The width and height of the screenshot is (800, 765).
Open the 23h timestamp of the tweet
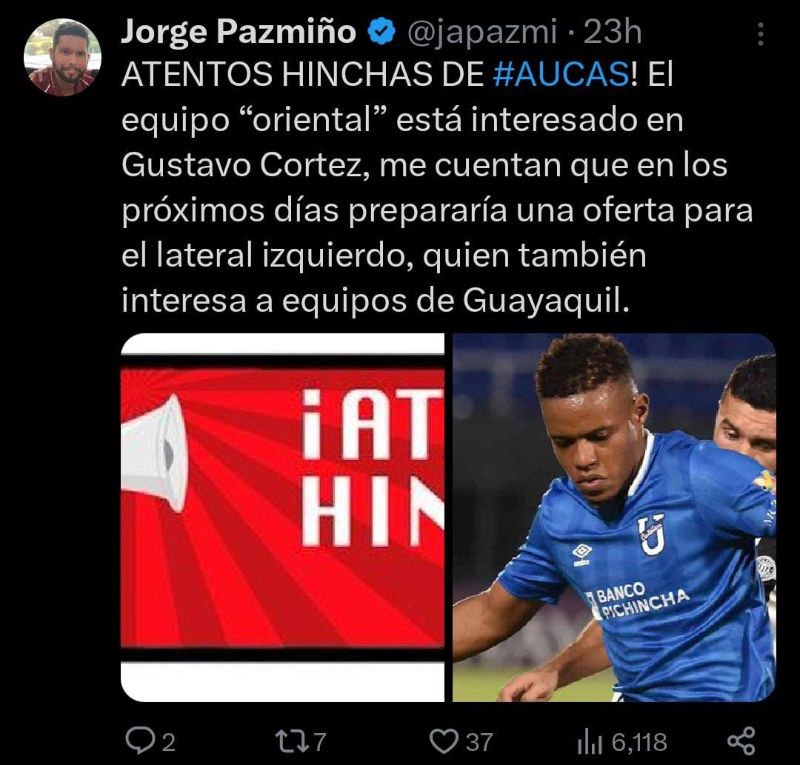[x=612, y=32]
